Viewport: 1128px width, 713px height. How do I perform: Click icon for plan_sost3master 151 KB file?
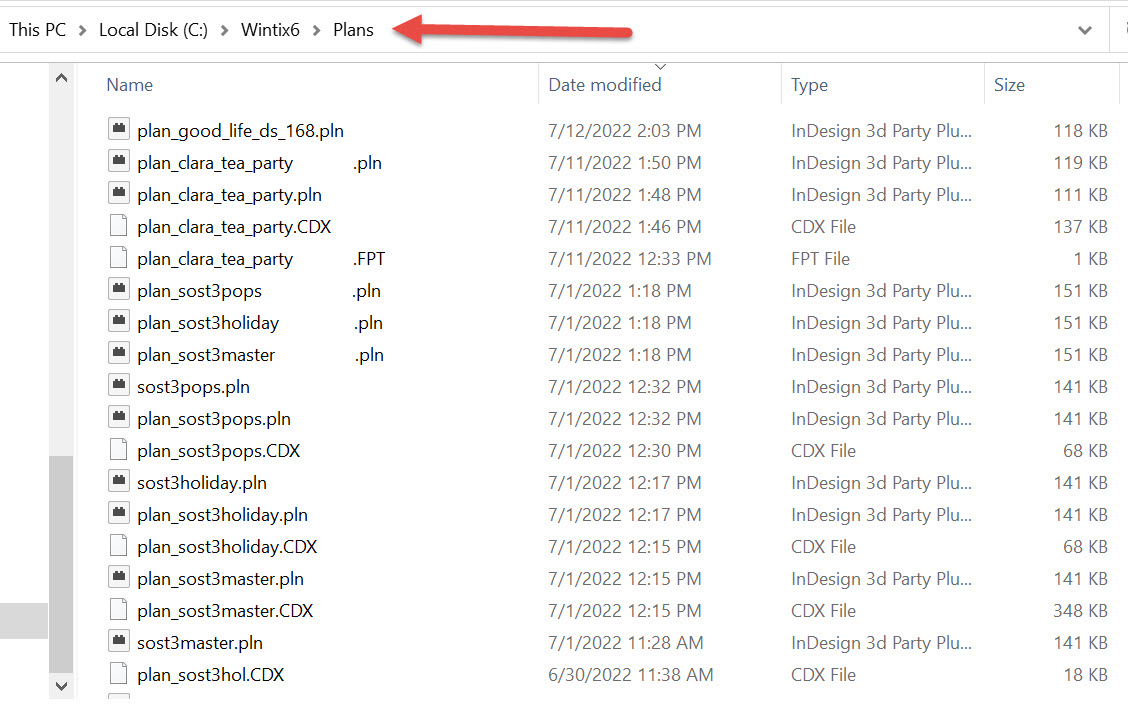click(x=119, y=353)
